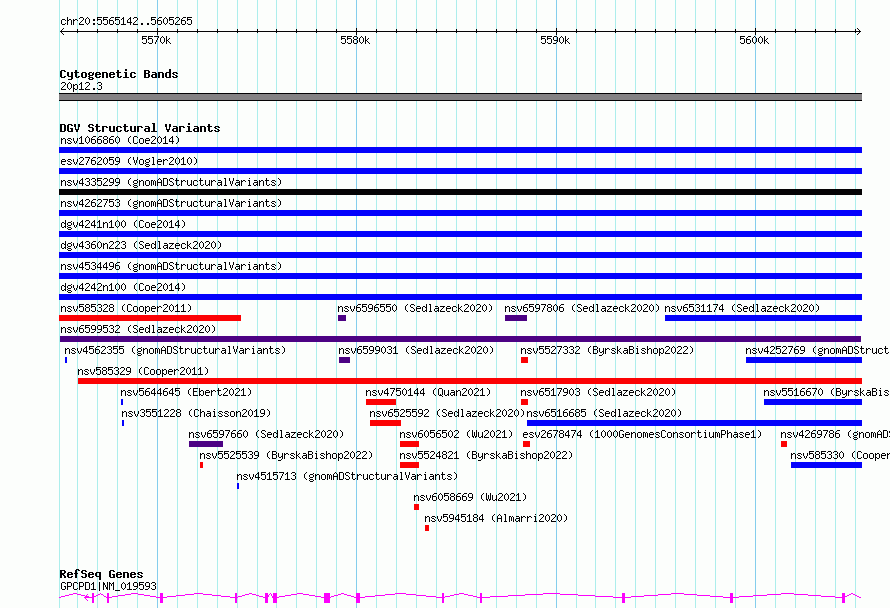Click nsv6531174 (Sedlazeck2020) blue bar
The width and height of the screenshot is (890, 608).
763,318
